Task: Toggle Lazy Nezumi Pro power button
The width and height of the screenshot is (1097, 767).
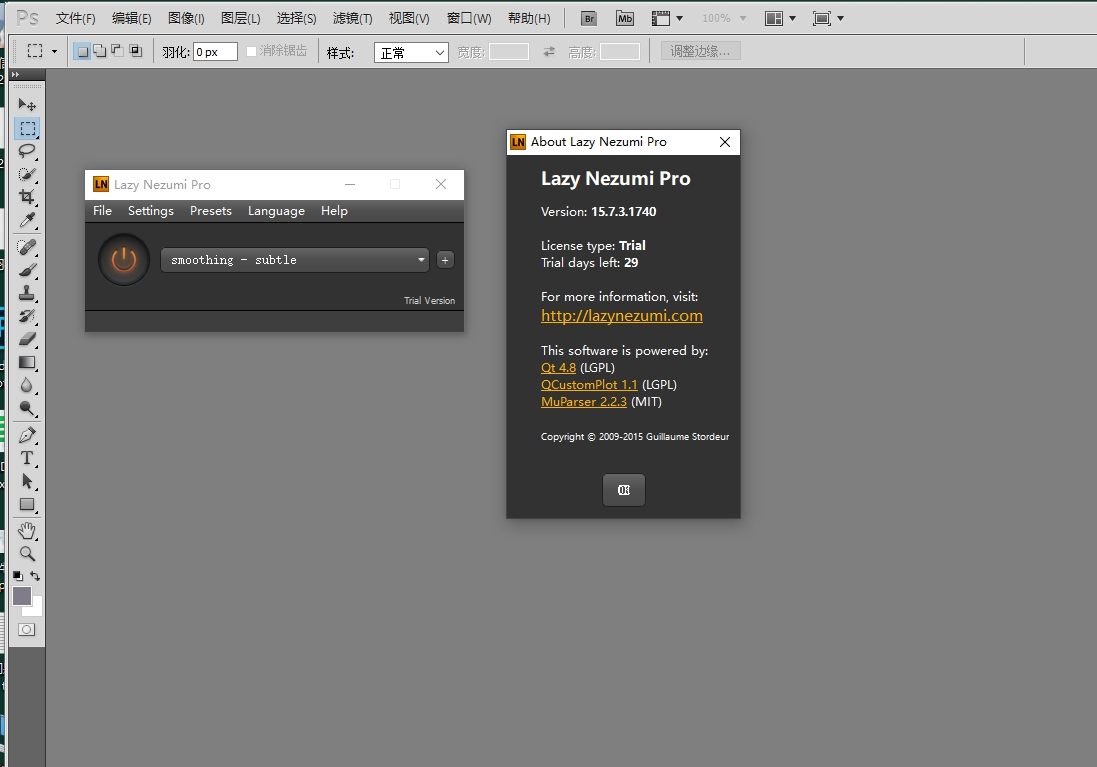Action: click(x=124, y=260)
